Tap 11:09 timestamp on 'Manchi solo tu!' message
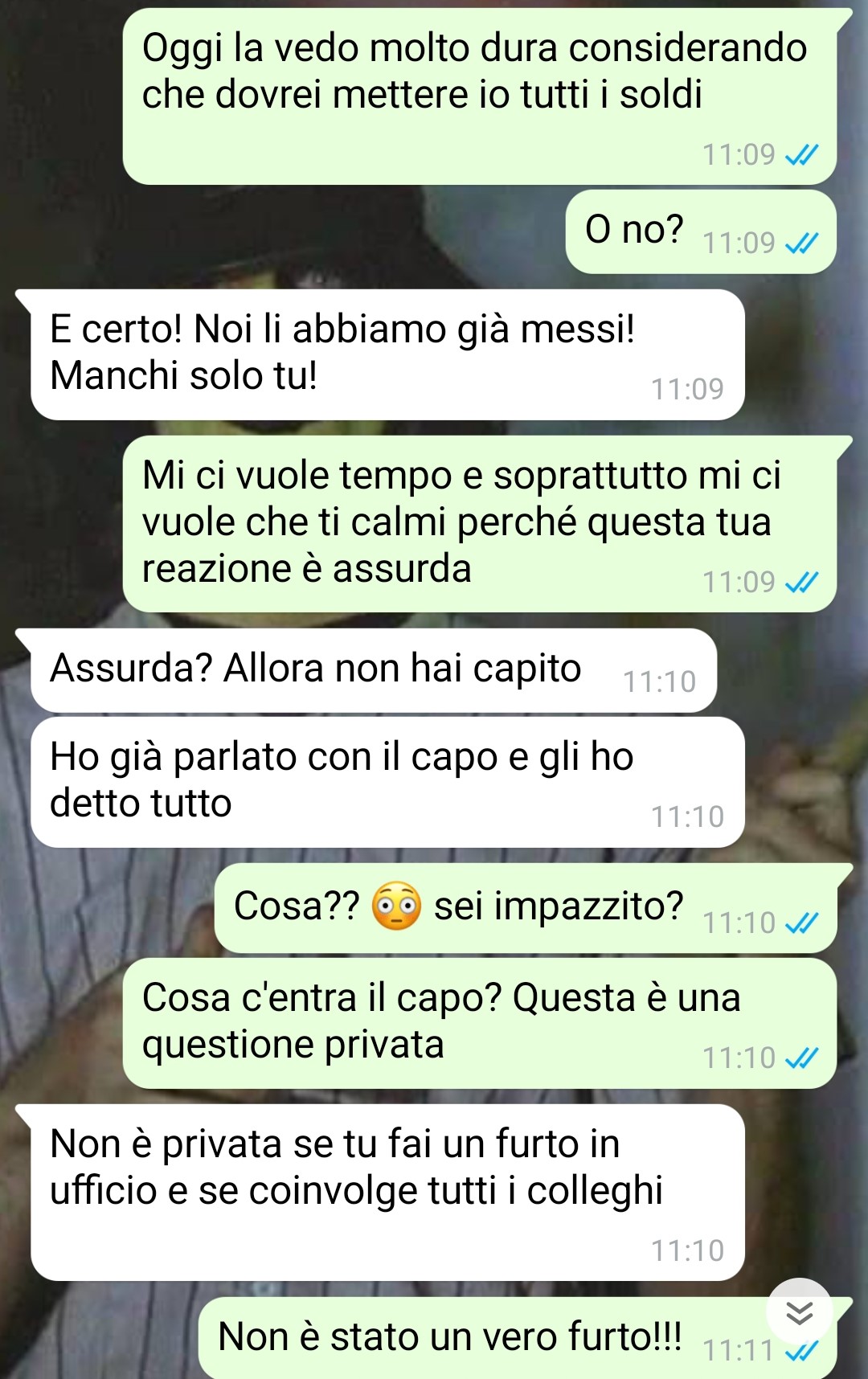Image resolution: width=868 pixels, height=1379 pixels. click(x=687, y=389)
